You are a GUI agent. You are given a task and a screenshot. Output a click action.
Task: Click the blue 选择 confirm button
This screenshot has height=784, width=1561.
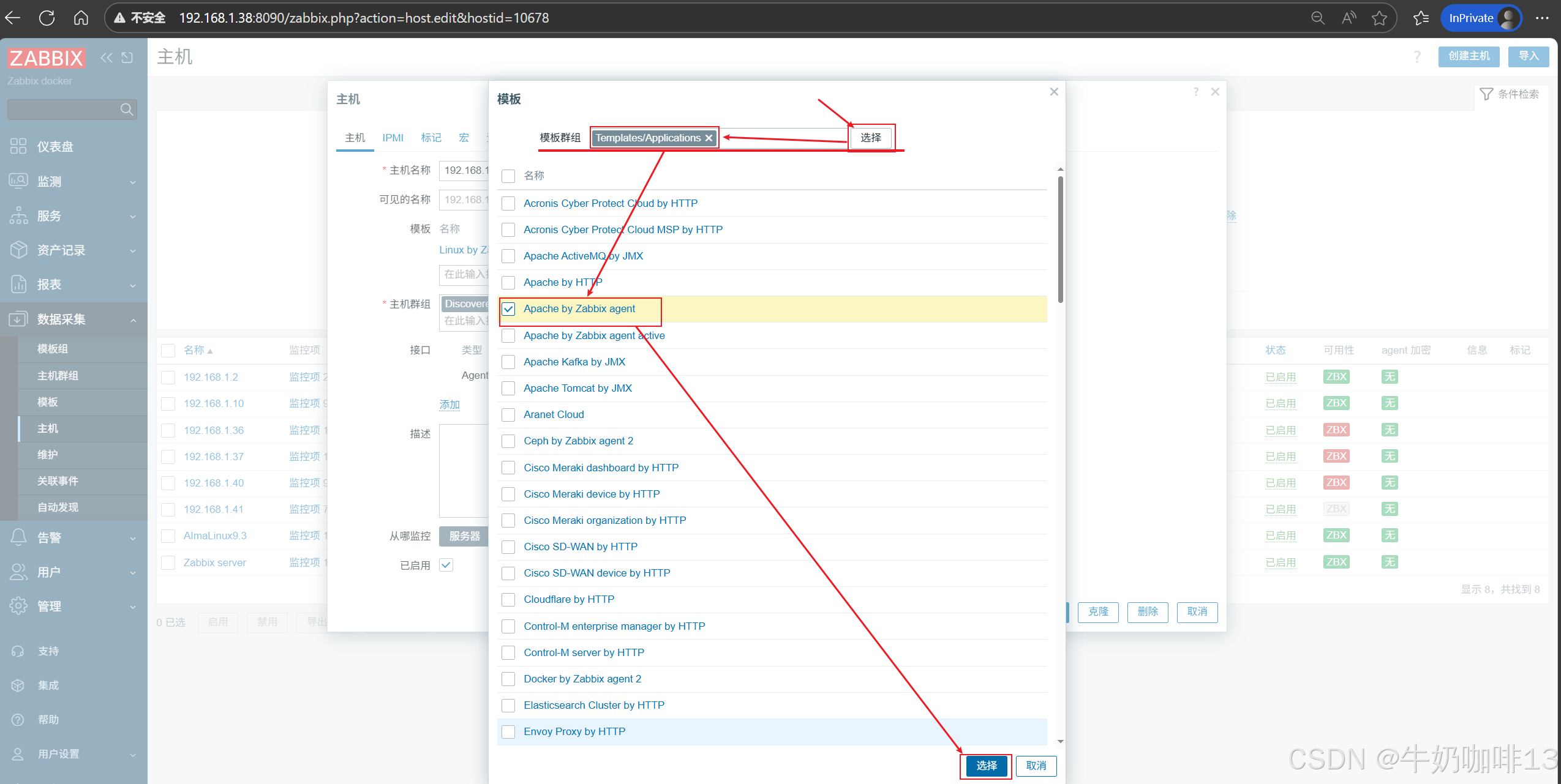point(986,766)
